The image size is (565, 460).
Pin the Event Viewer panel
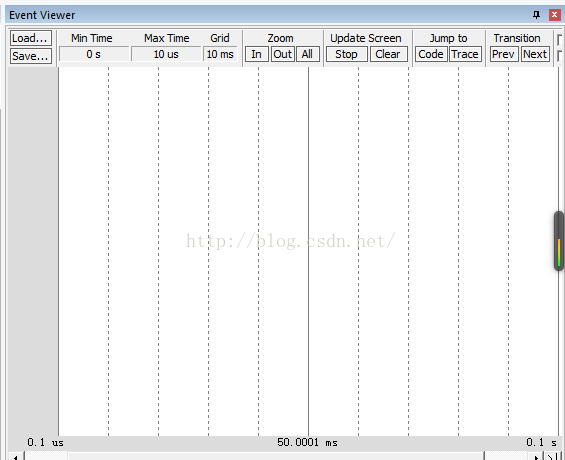pos(536,15)
